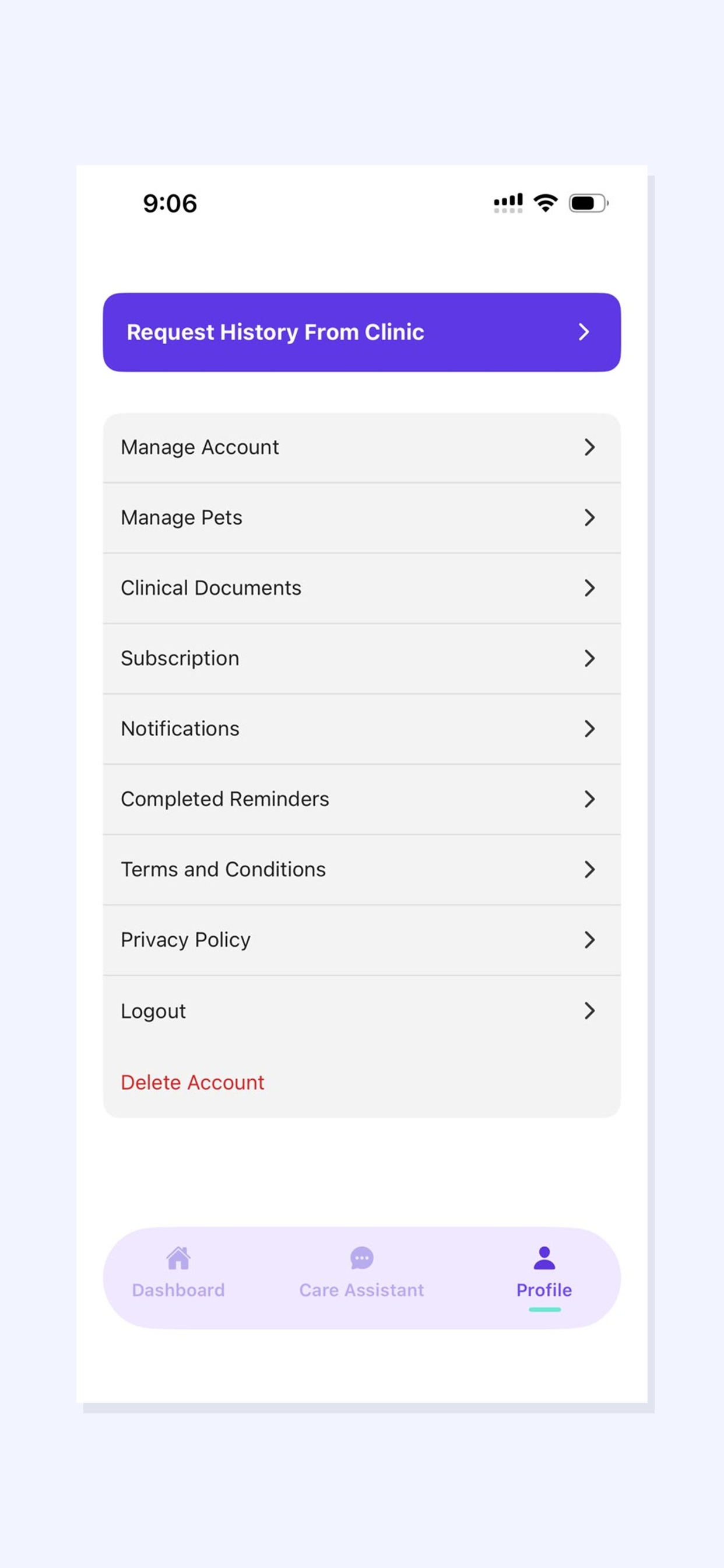Open the Subscription menu item
Screen dimensions: 724x1568
(x=362, y=659)
